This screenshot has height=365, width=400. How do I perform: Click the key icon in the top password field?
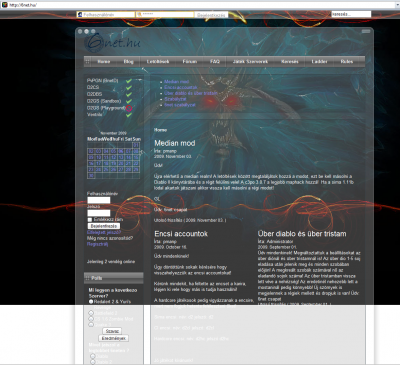tap(139, 15)
